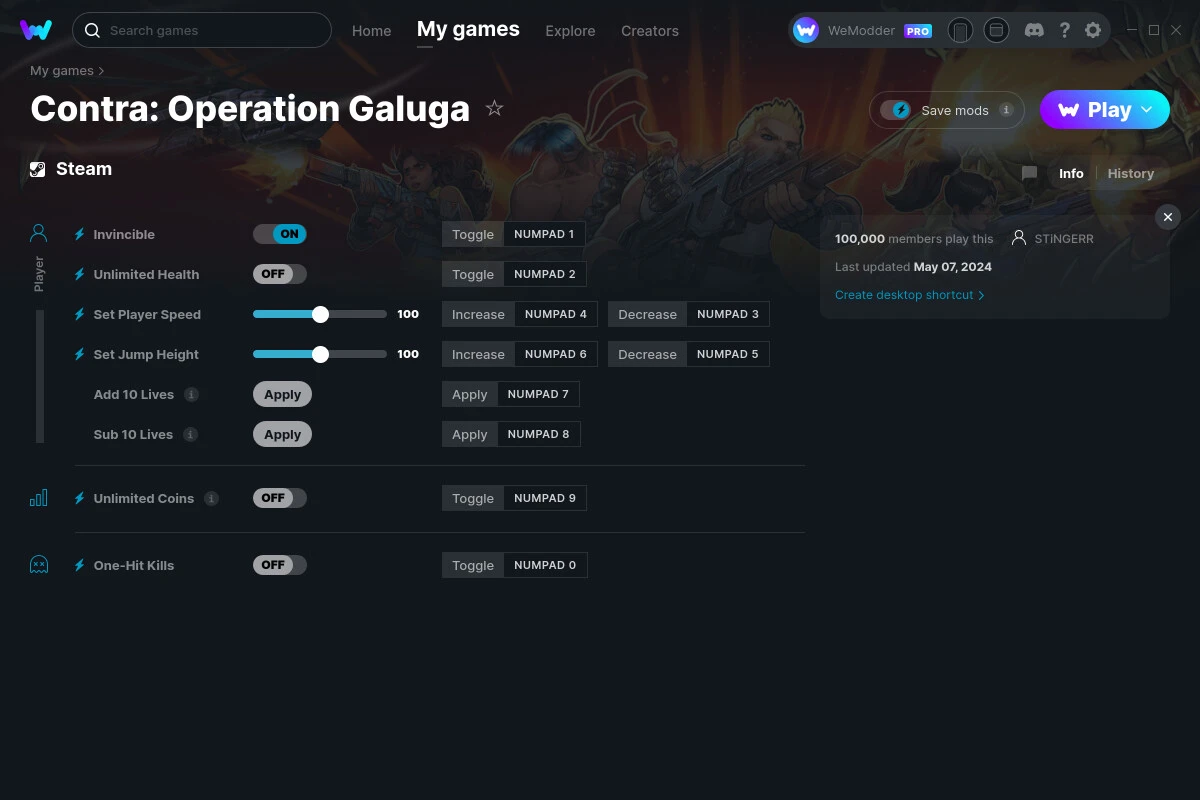Click the Steam platform icon
Viewport: 1200px width, 800px height.
click(x=38, y=168)
